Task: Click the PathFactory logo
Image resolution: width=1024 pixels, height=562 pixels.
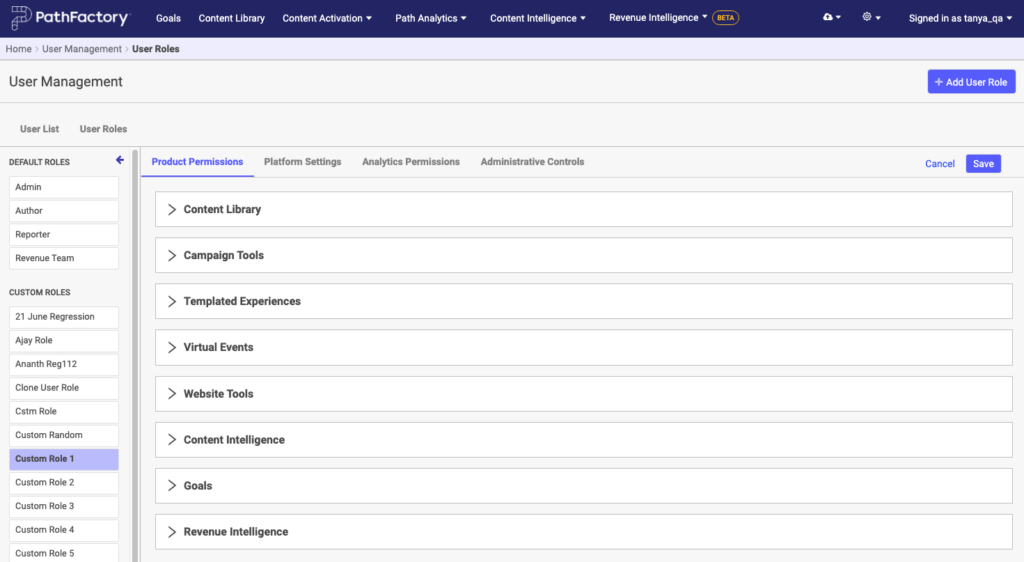Action: coord(71,18)
